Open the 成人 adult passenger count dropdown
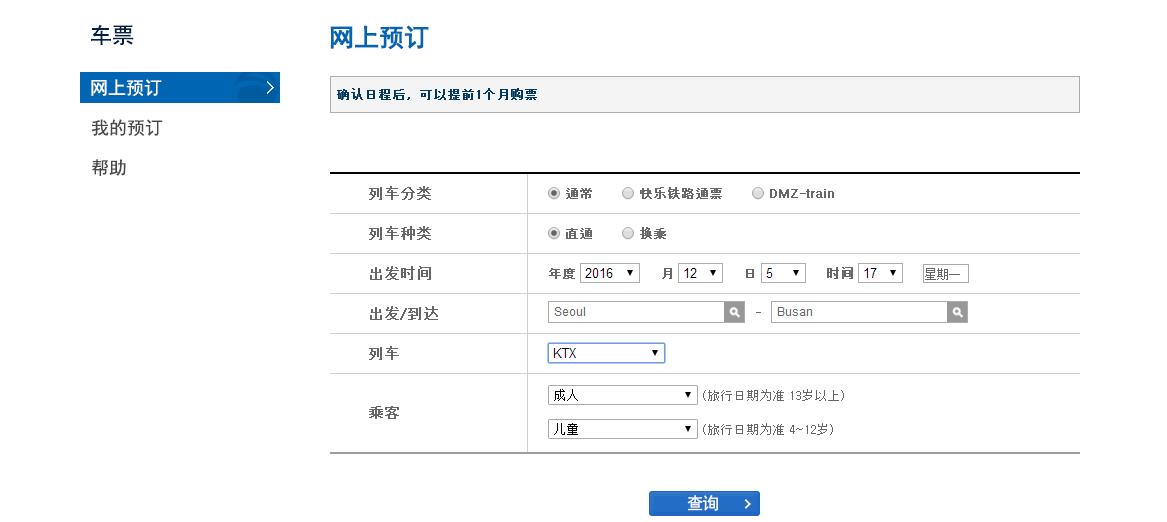 pos(622,395)
